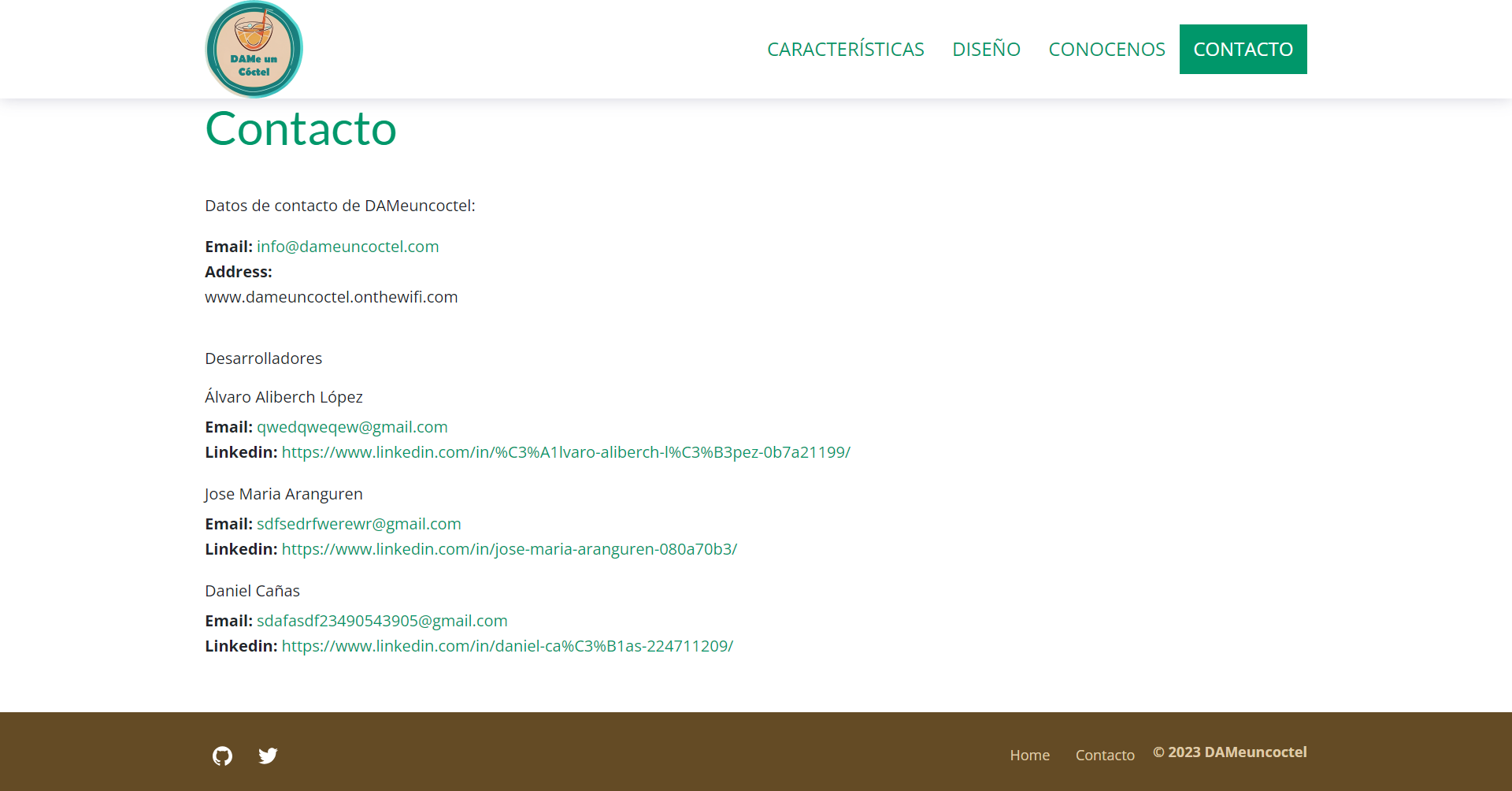Open Álvaro Aliberch's LinkedIn profile link

coord(565,452)
